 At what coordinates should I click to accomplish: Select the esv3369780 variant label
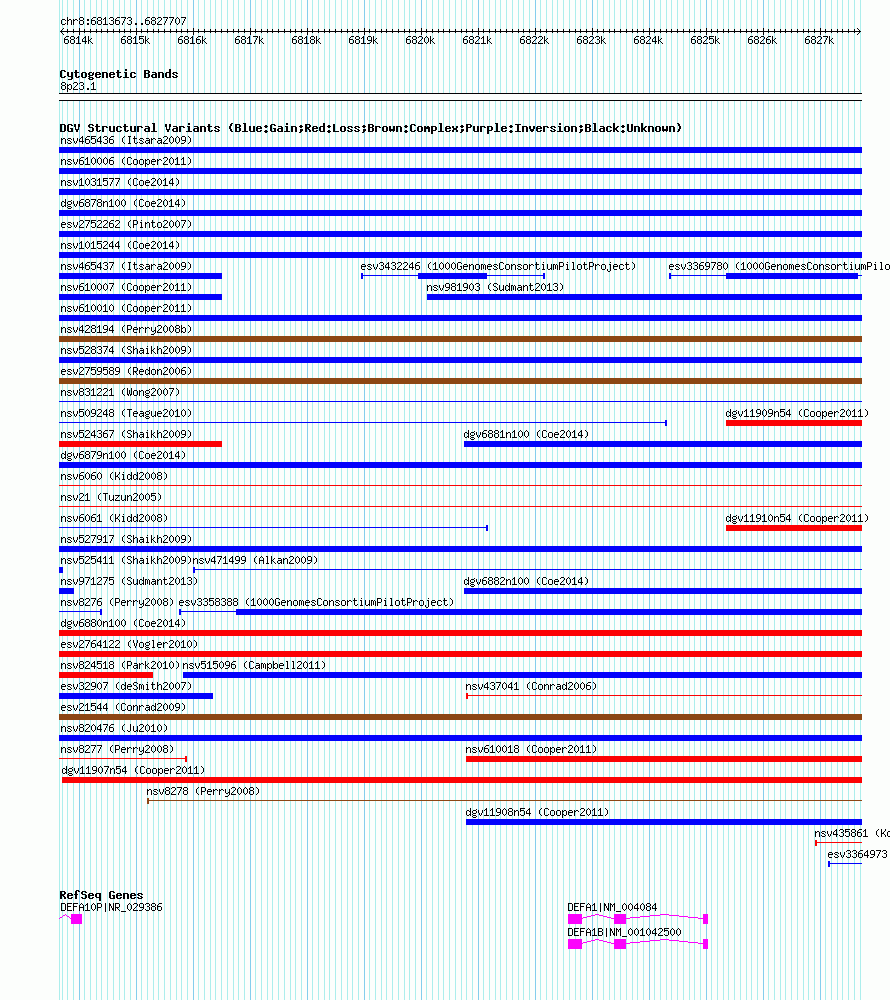[778, 267]
